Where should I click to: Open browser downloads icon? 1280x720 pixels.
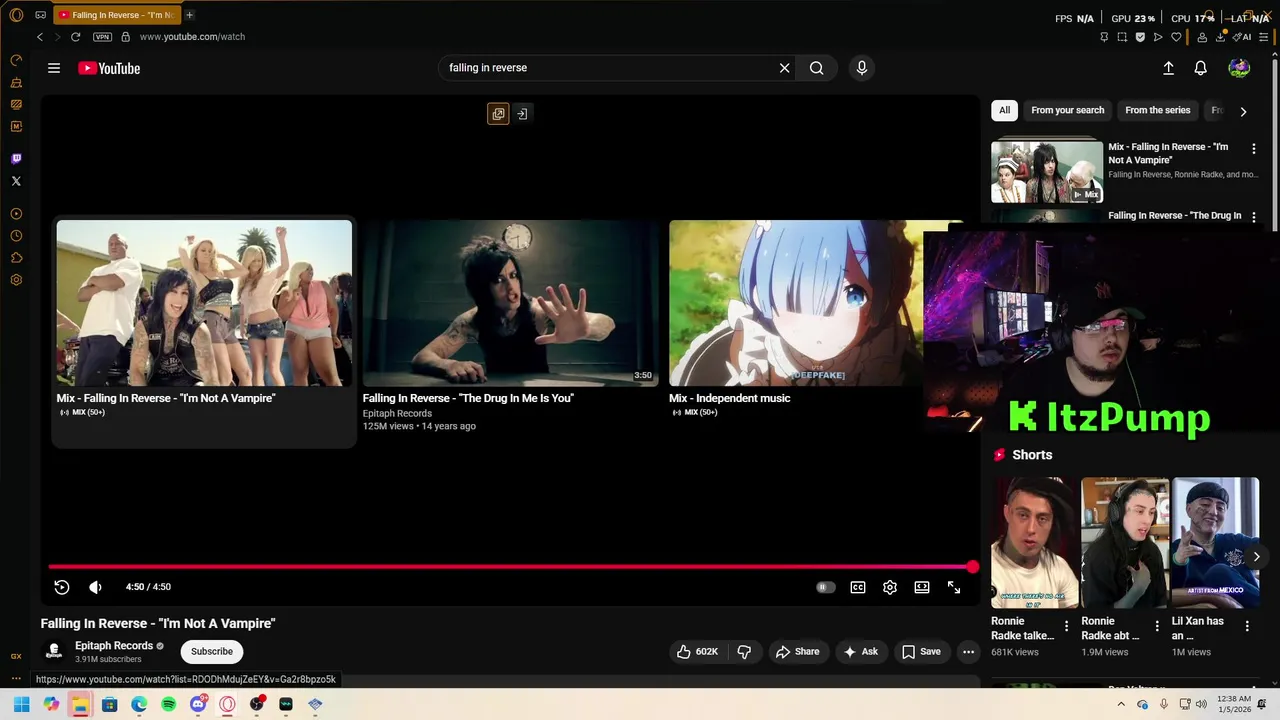[x=1221, y=37]
